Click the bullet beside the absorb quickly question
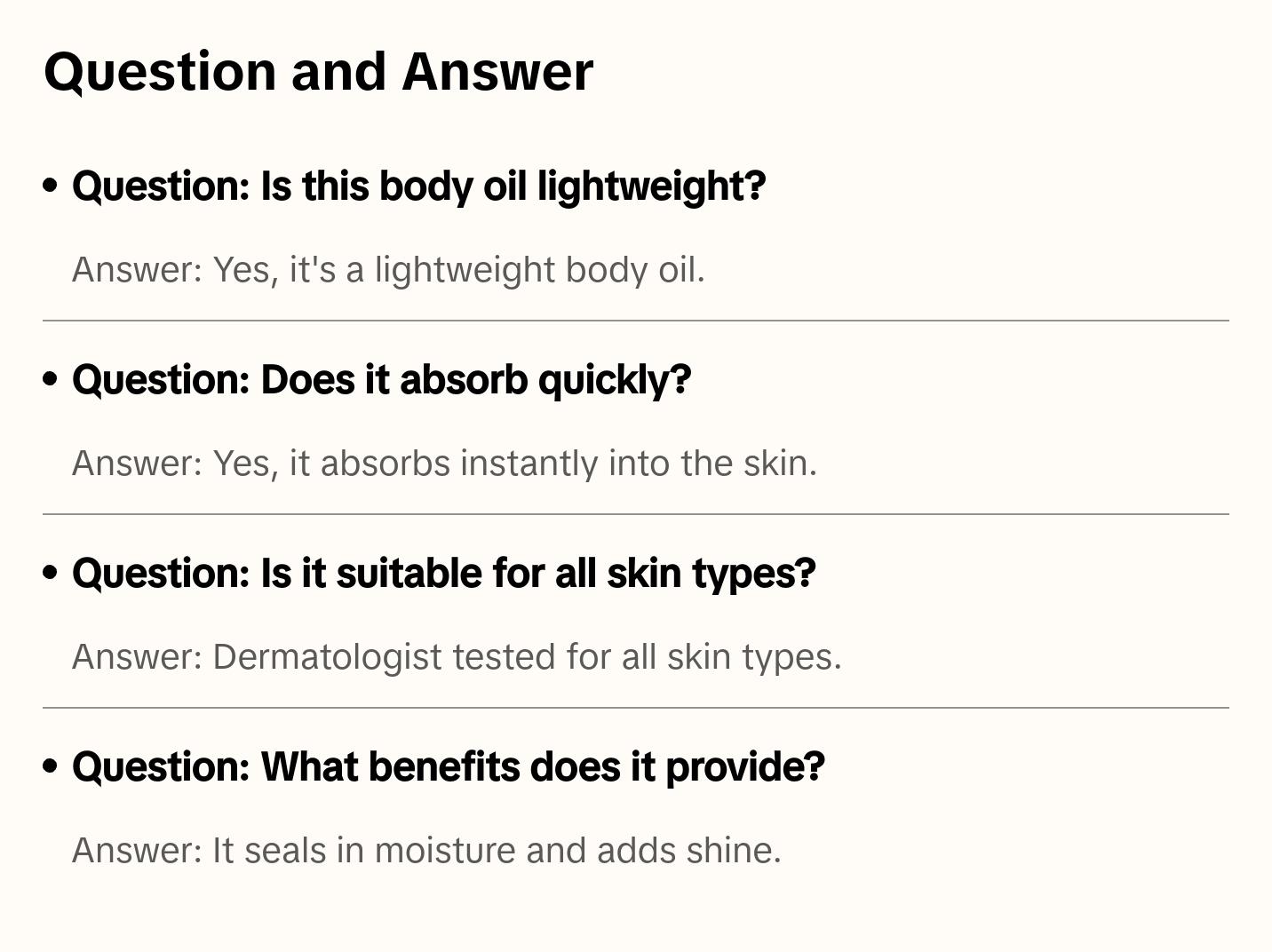Viewport: 1272px width, 952px height. pos(51,379)
